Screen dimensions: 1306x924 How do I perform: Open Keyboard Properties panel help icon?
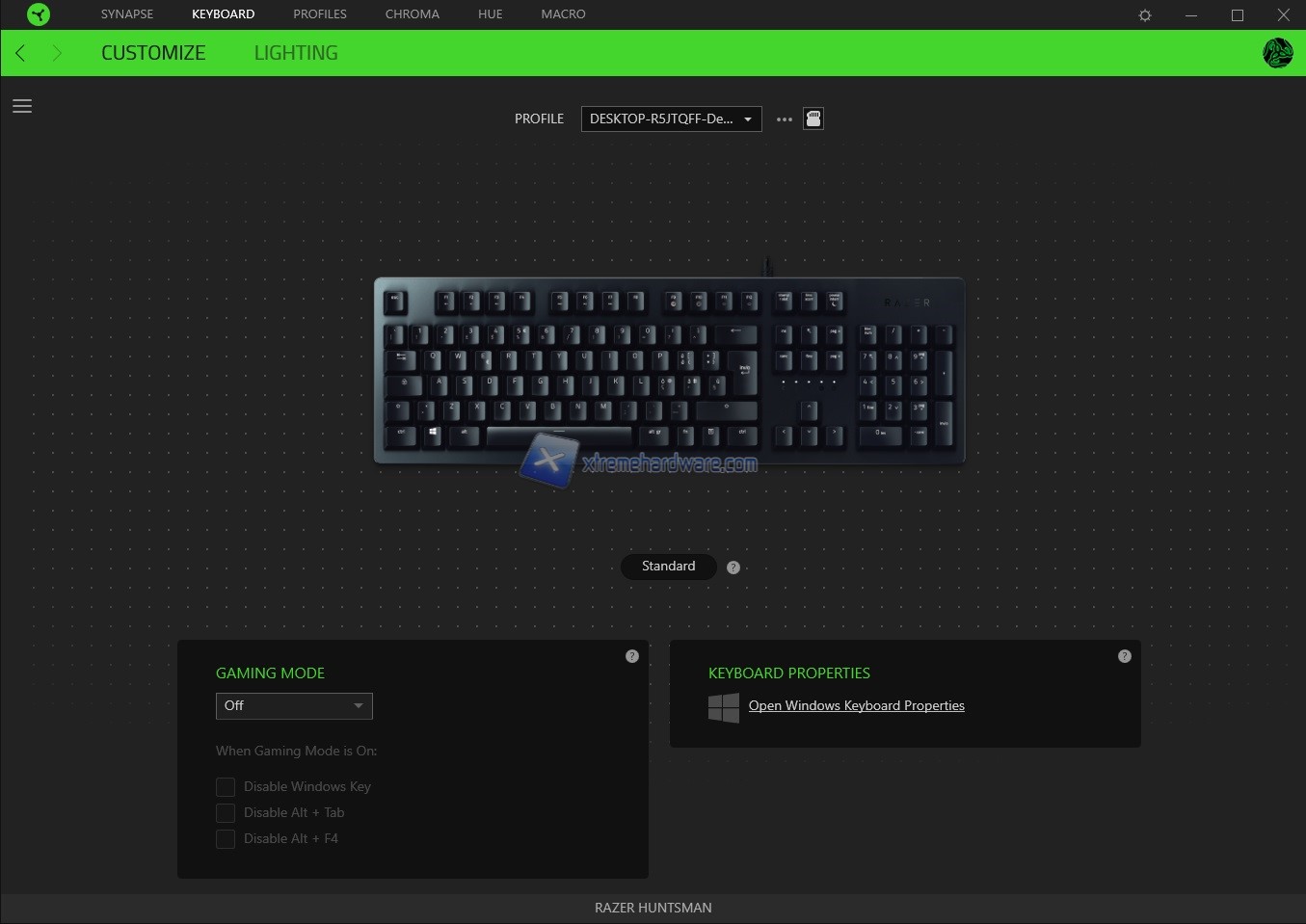click(x=1124, y=656)
